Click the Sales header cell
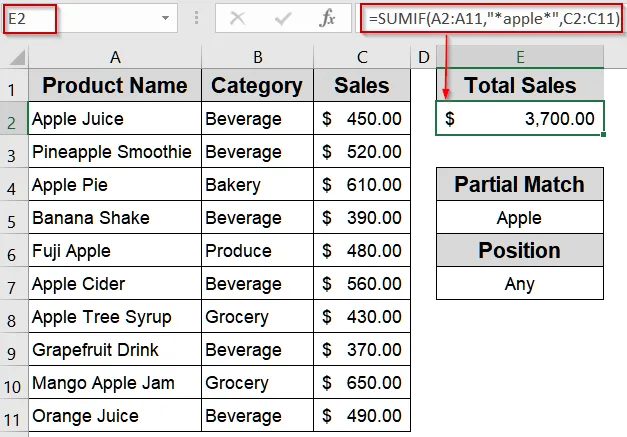 [362, 85]
